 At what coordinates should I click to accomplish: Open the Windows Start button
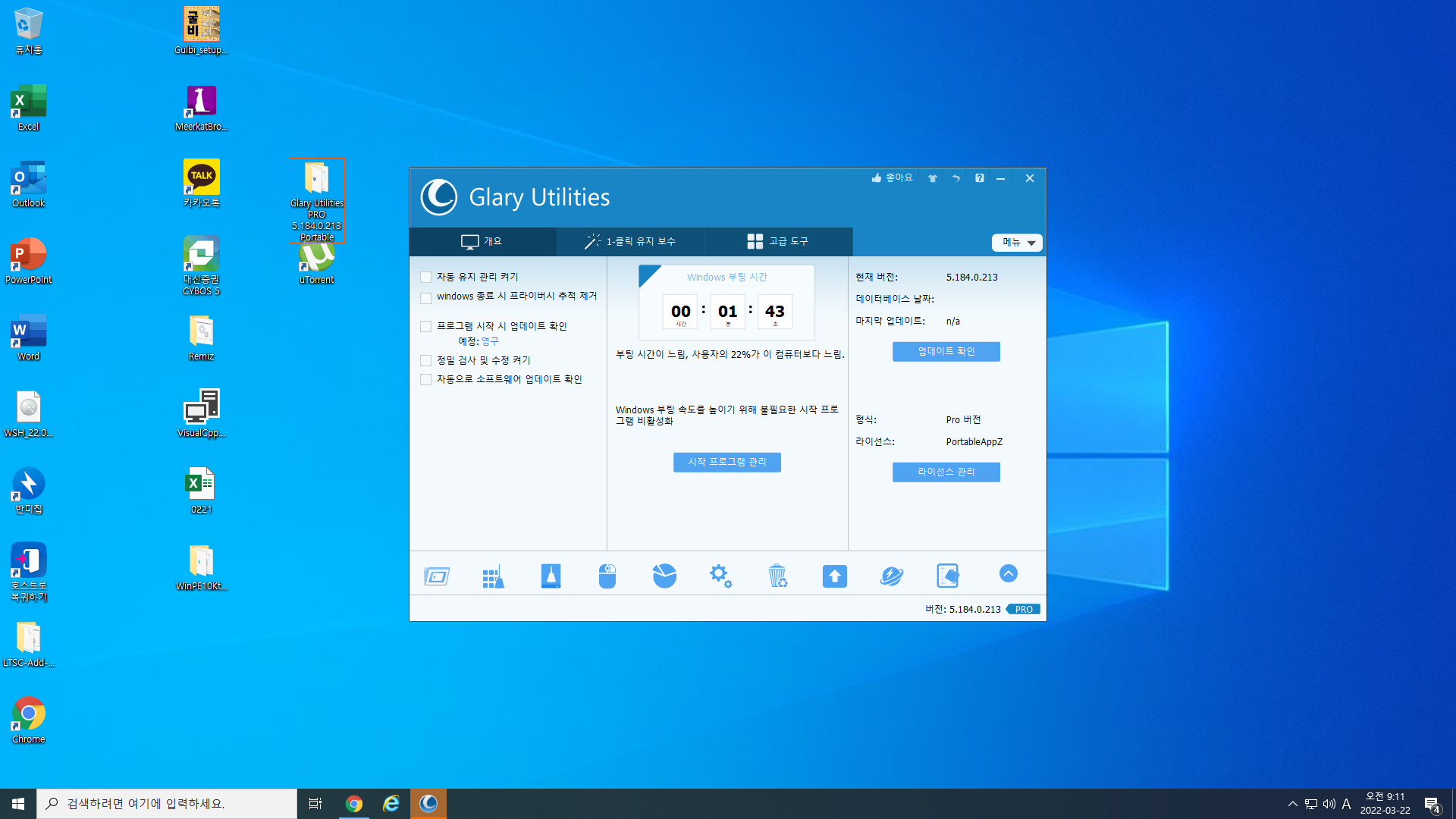[x=18, y=804]
